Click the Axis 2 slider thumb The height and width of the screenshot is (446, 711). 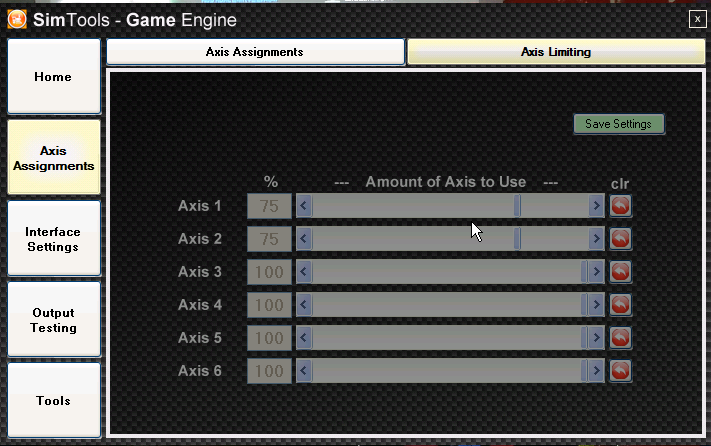coord(517,239)
